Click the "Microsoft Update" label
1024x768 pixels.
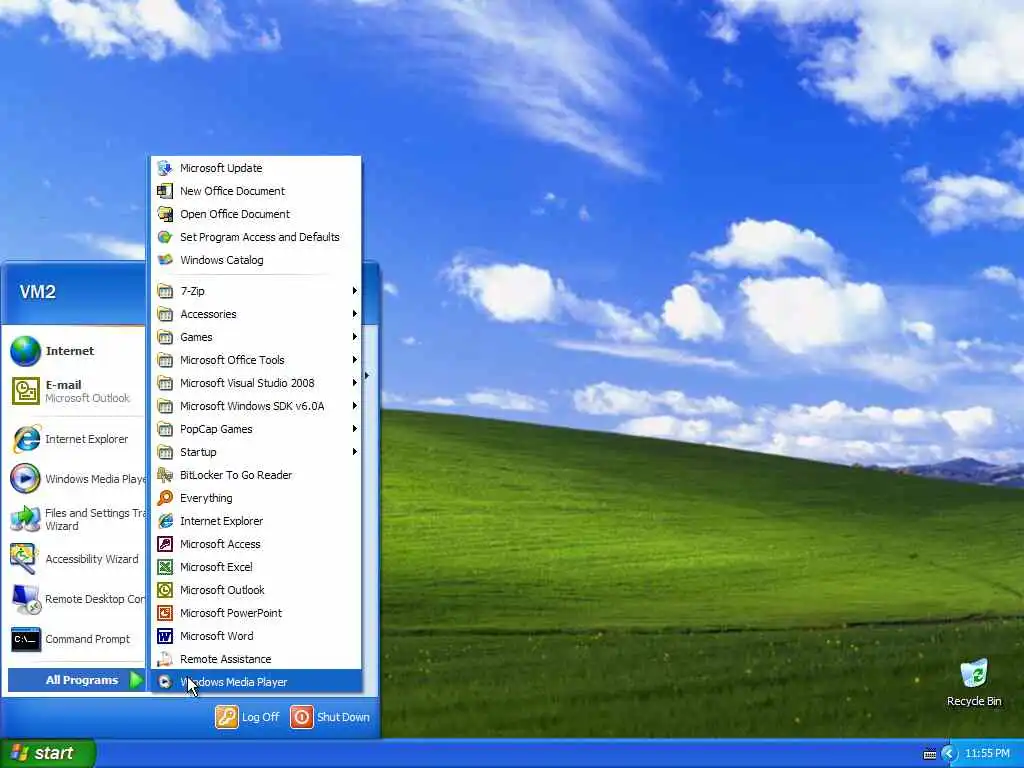click(x=221, y=168)
